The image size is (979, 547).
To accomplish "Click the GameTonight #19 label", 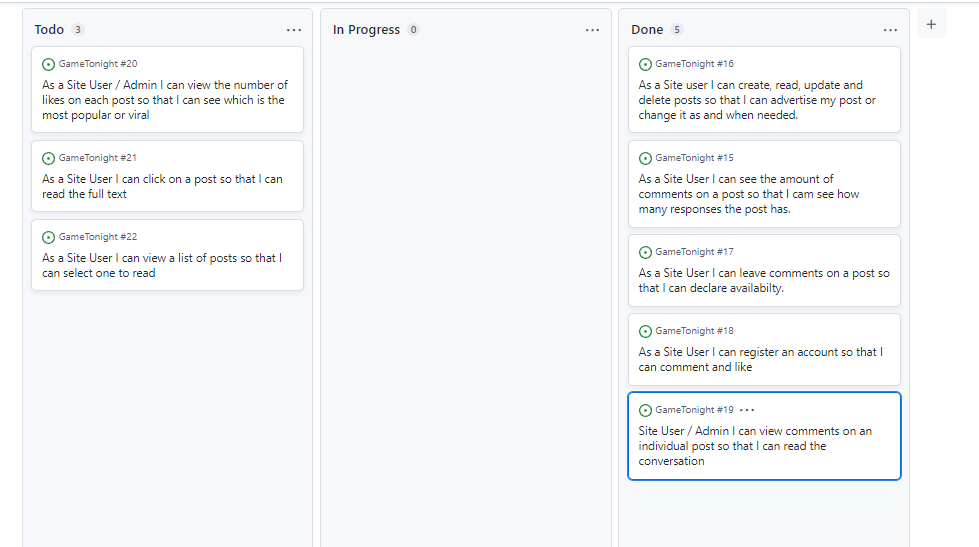I will pyautogui.click(x=694, y=410).
